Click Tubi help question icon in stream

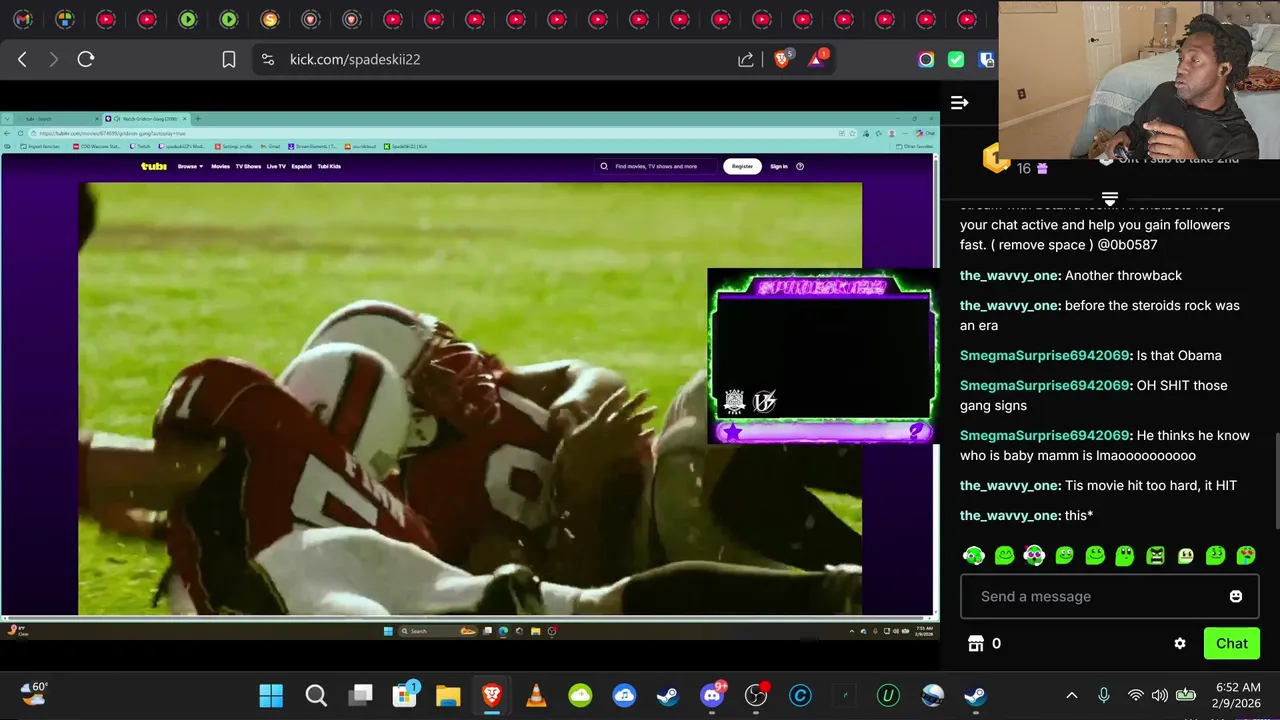point(800,166)
